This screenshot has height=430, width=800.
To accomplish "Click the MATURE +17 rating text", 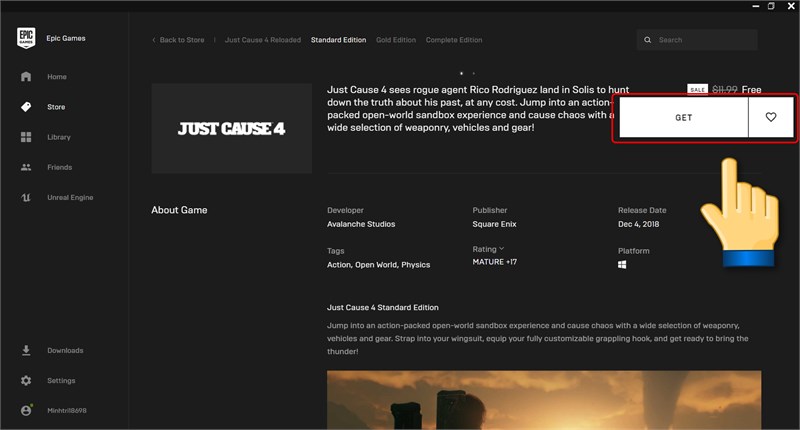I will click(494, 262).
